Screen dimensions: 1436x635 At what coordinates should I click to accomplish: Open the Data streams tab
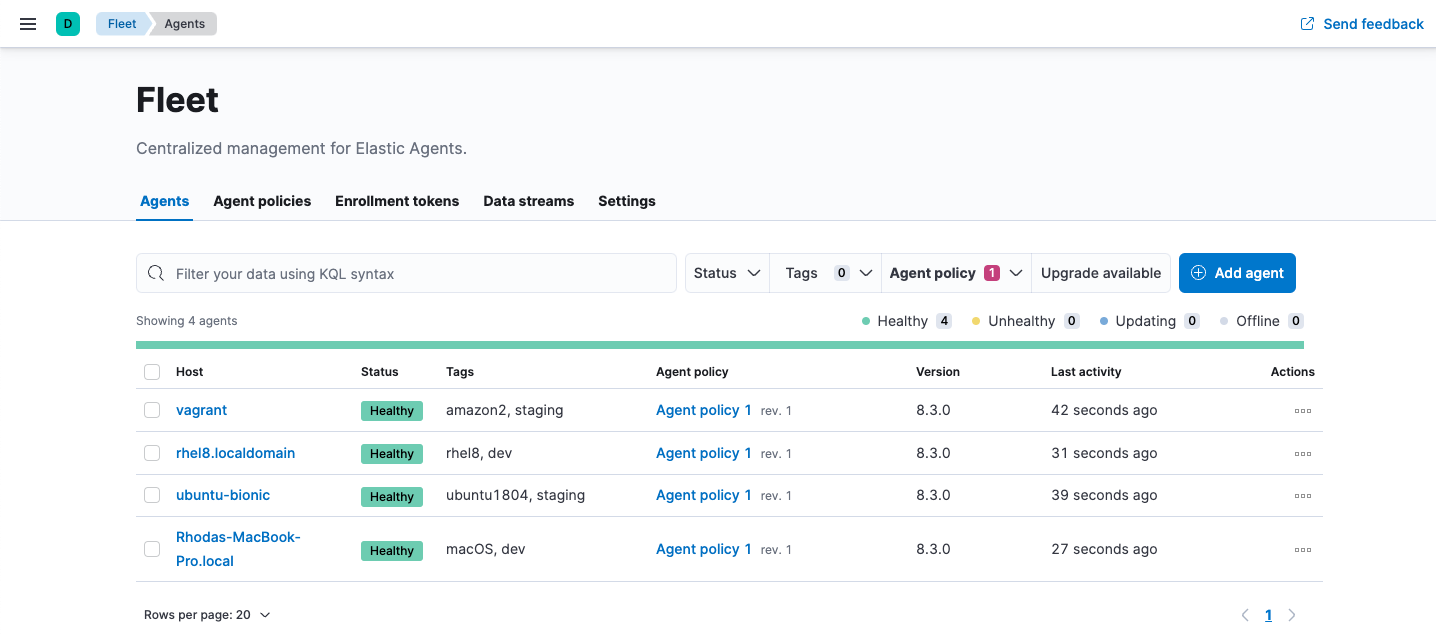[x=528, y=201]
